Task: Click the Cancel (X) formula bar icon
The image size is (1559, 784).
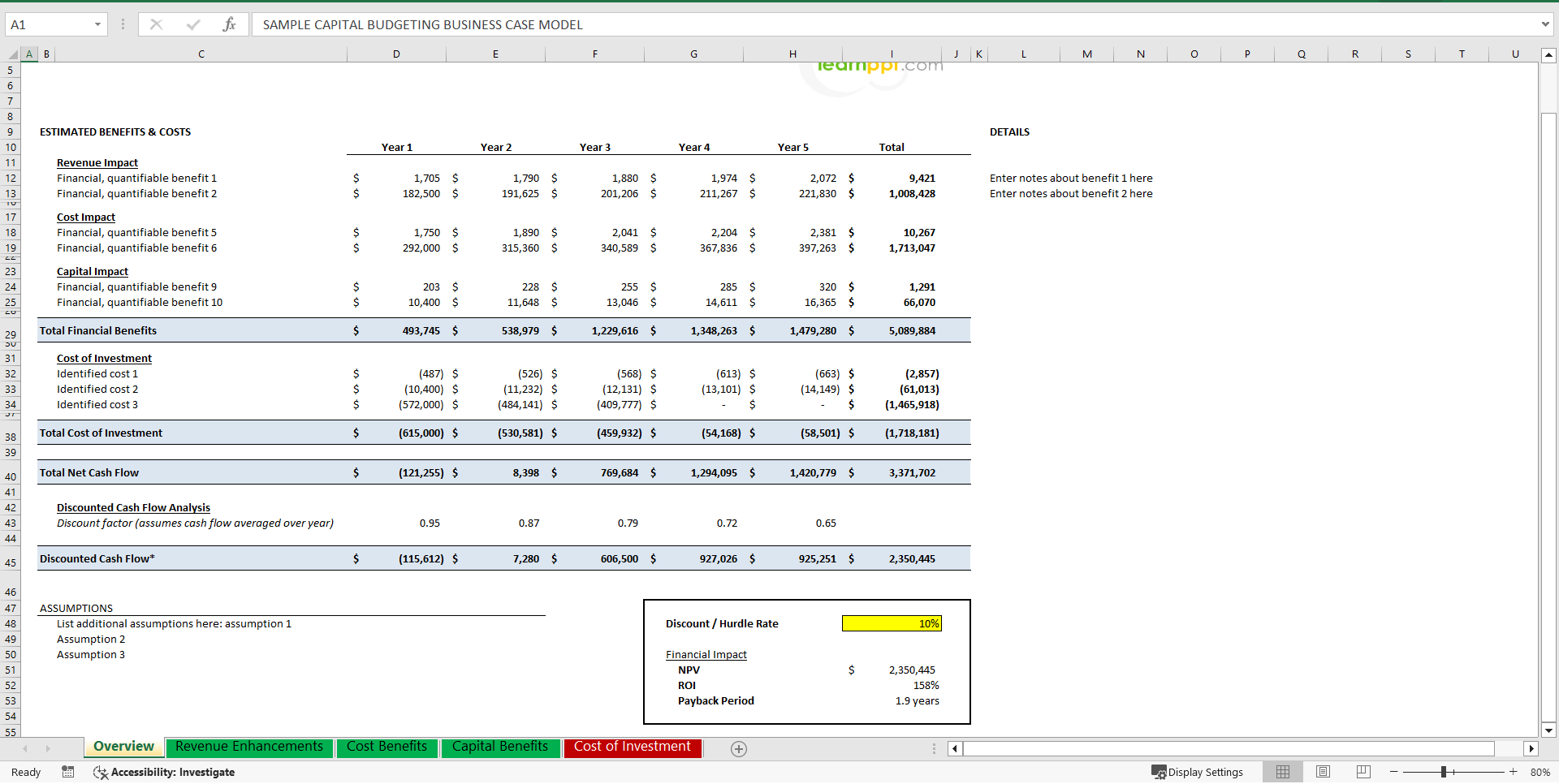Action: 156,24
